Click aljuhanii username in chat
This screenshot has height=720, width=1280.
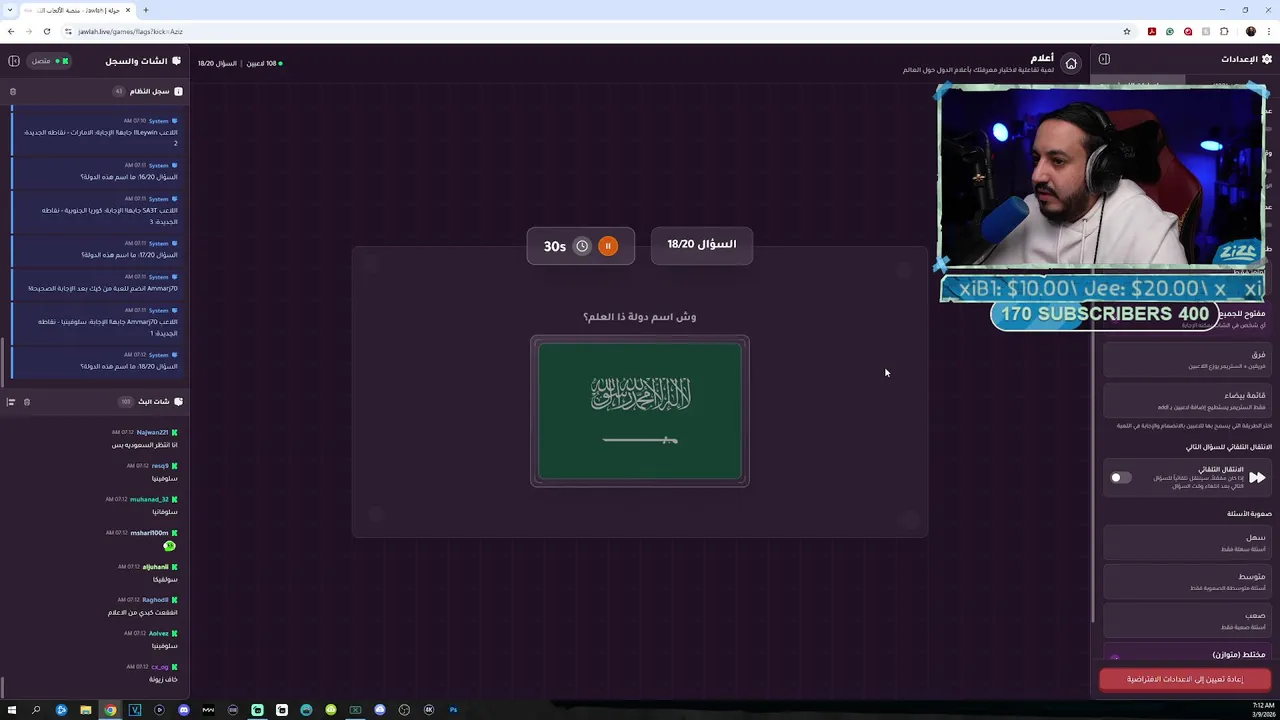point(155,567)
